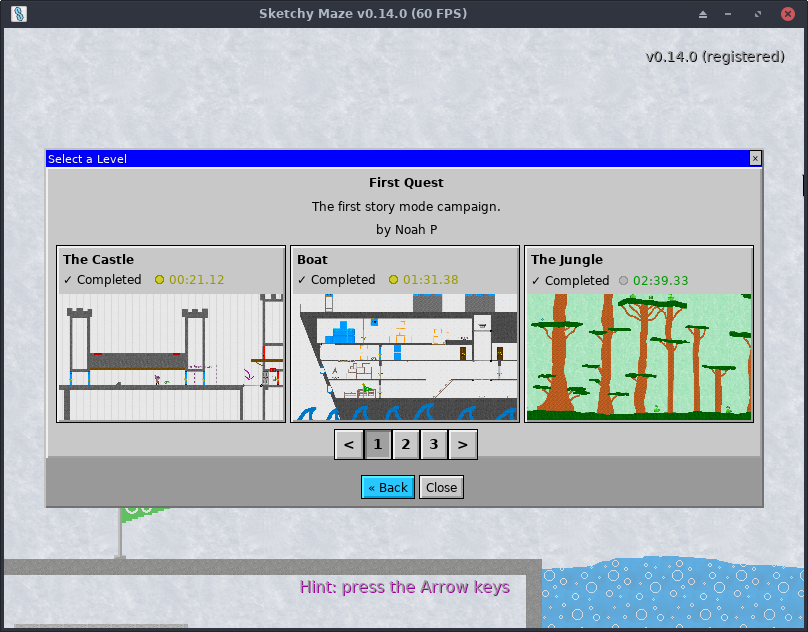Click the gray coin icon on The Jungle
The image size is (808, 632).
click(x=623, y=281)
